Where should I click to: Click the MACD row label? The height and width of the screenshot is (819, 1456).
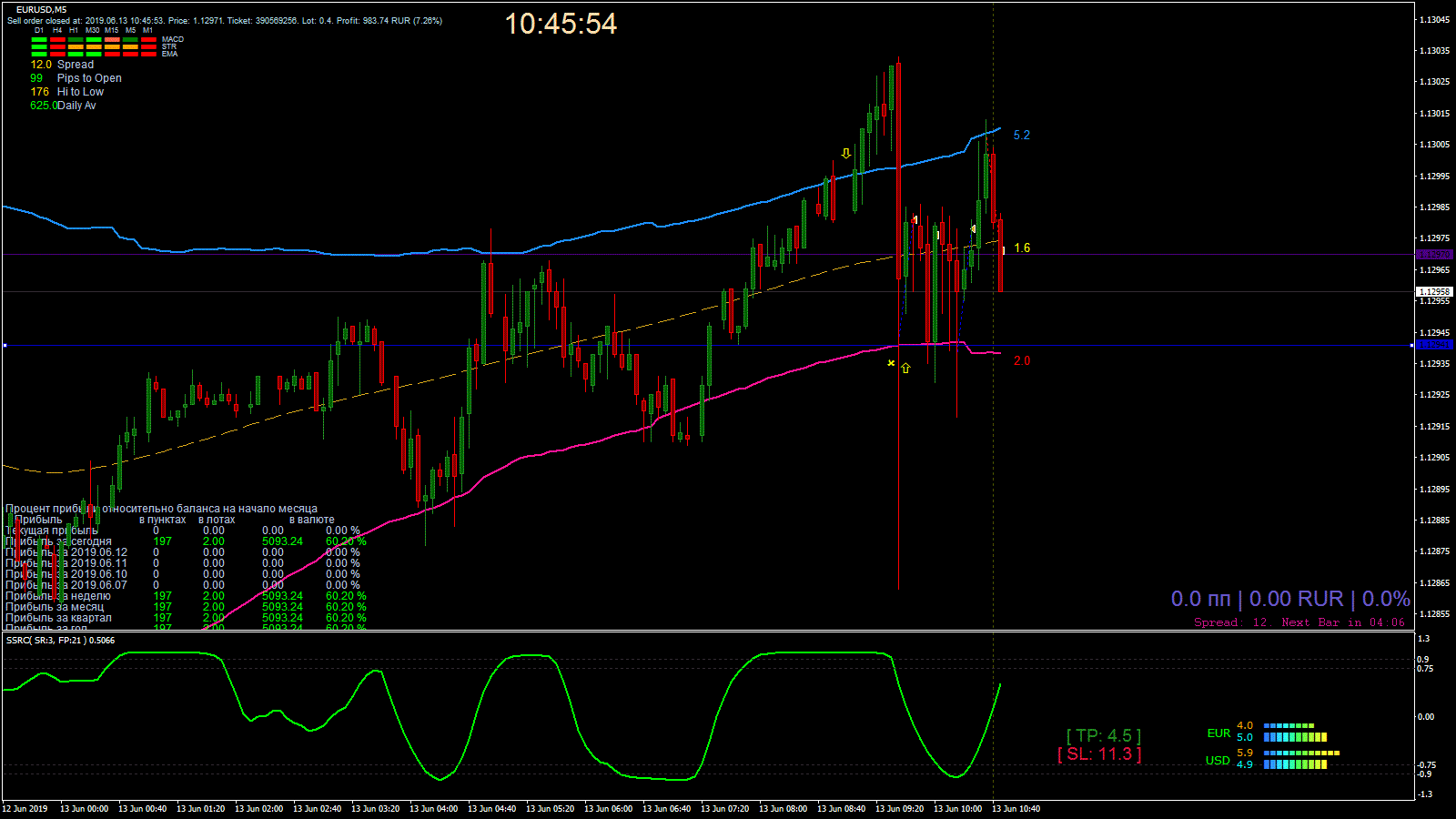tap(173, 40)
